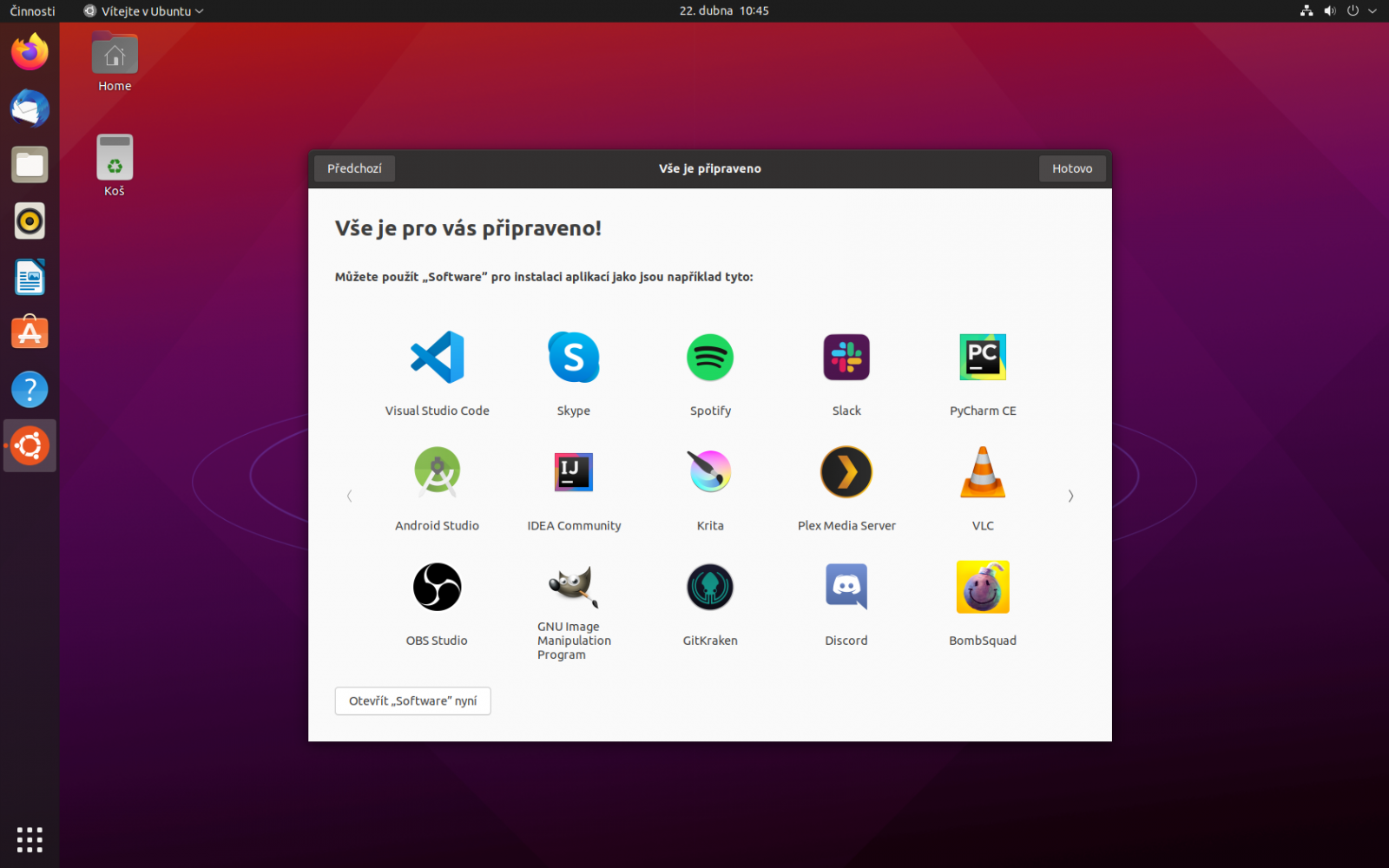
Task: Select the Krita painting app icon
Action: 709,471
